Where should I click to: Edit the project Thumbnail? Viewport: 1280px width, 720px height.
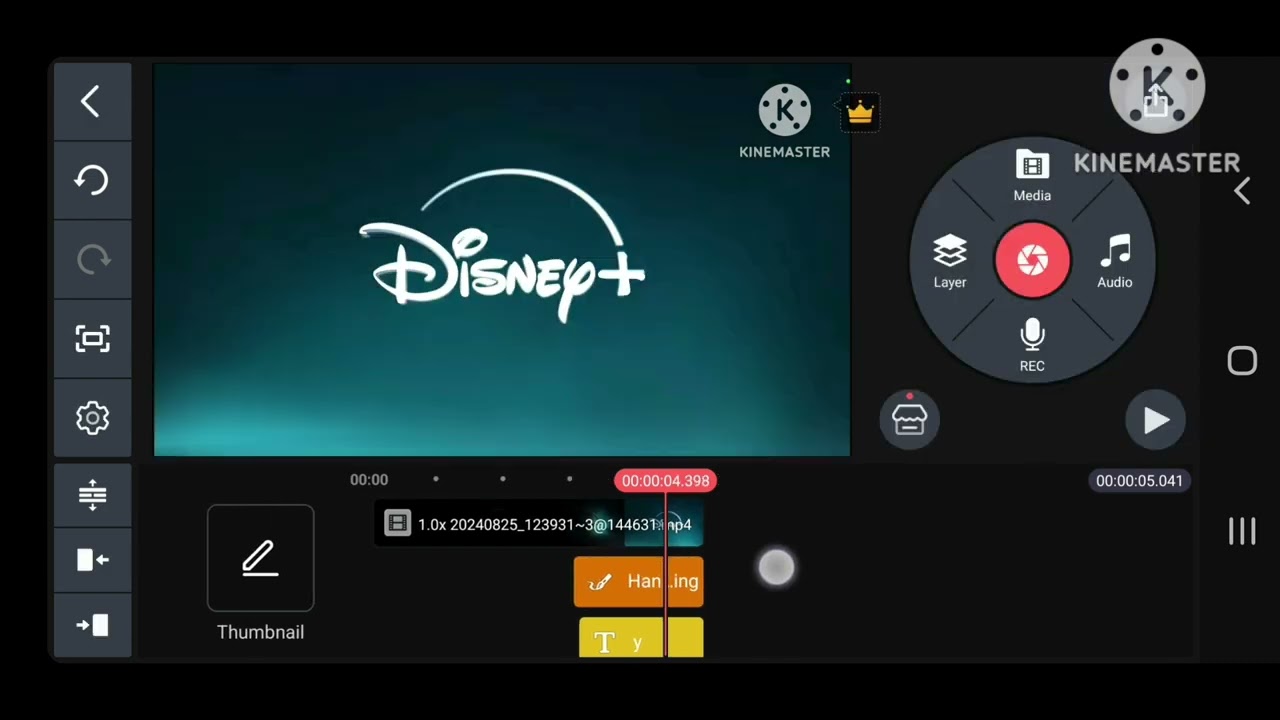click(x=260, y=558)
